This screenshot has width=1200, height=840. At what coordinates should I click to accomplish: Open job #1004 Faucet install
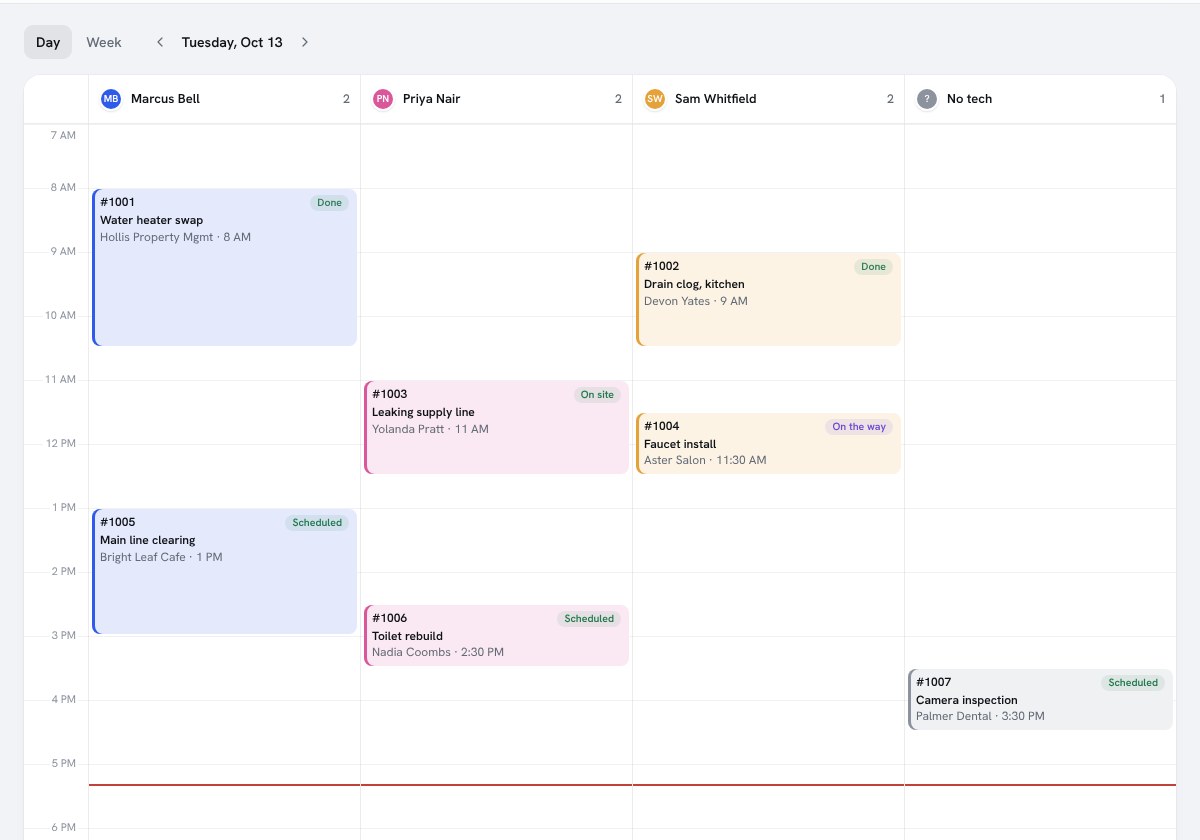pyautogui.click(x=769, y=443)
